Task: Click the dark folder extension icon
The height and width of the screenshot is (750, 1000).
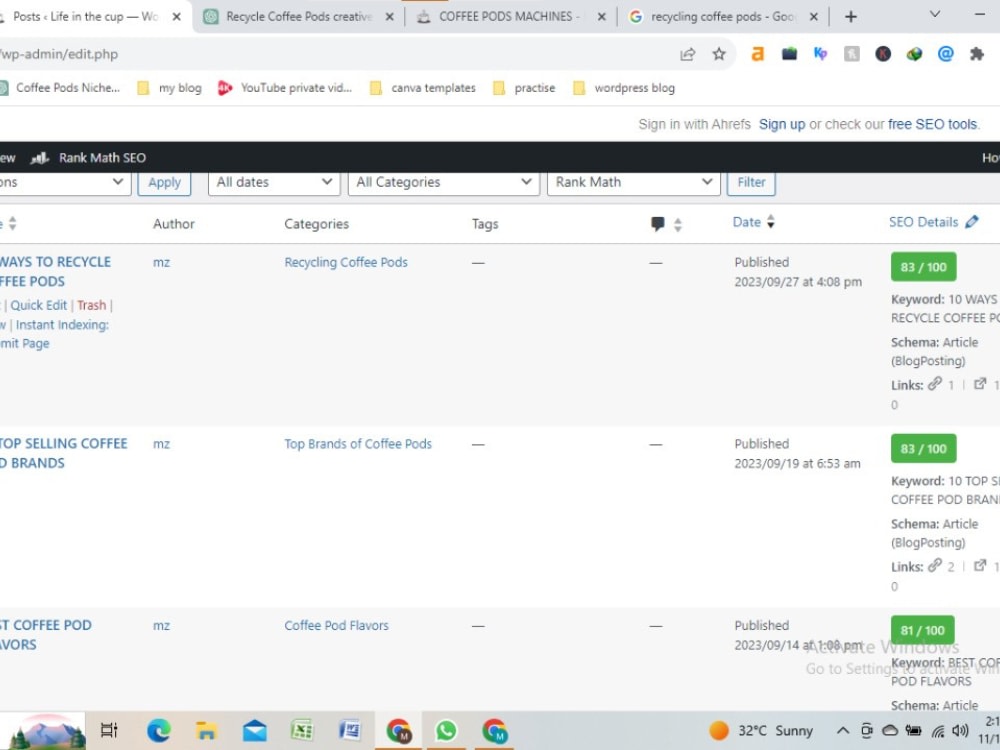Action: [x=789, y=54]
